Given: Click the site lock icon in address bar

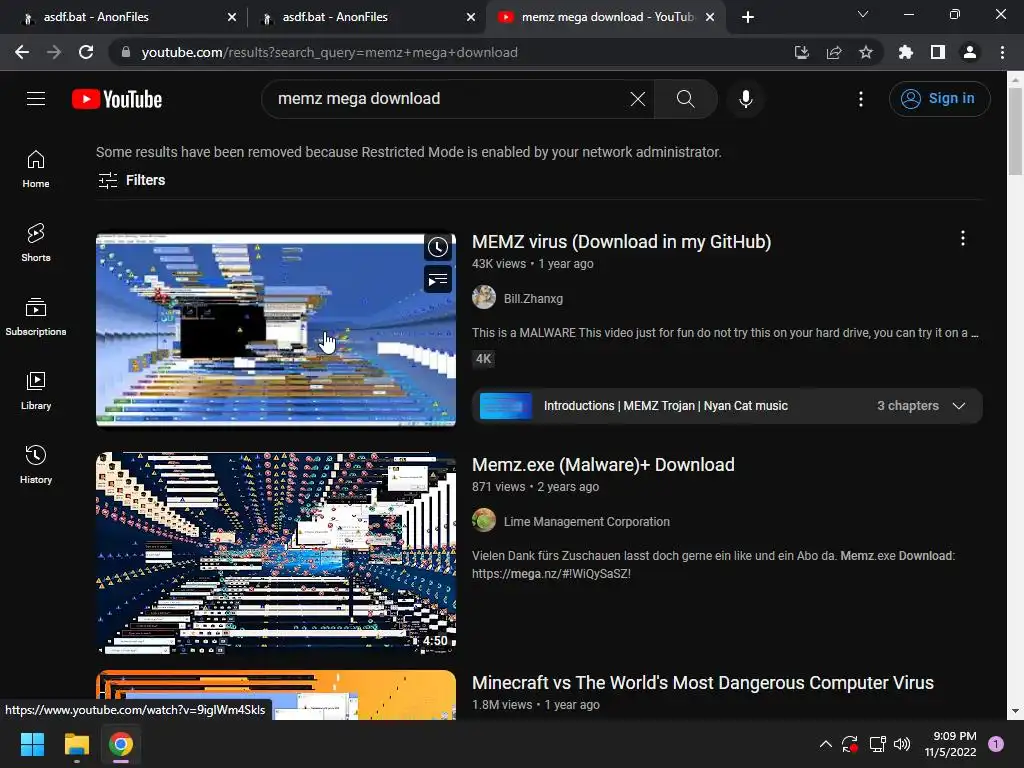Looking at the screenshot, I should [126, 52].
